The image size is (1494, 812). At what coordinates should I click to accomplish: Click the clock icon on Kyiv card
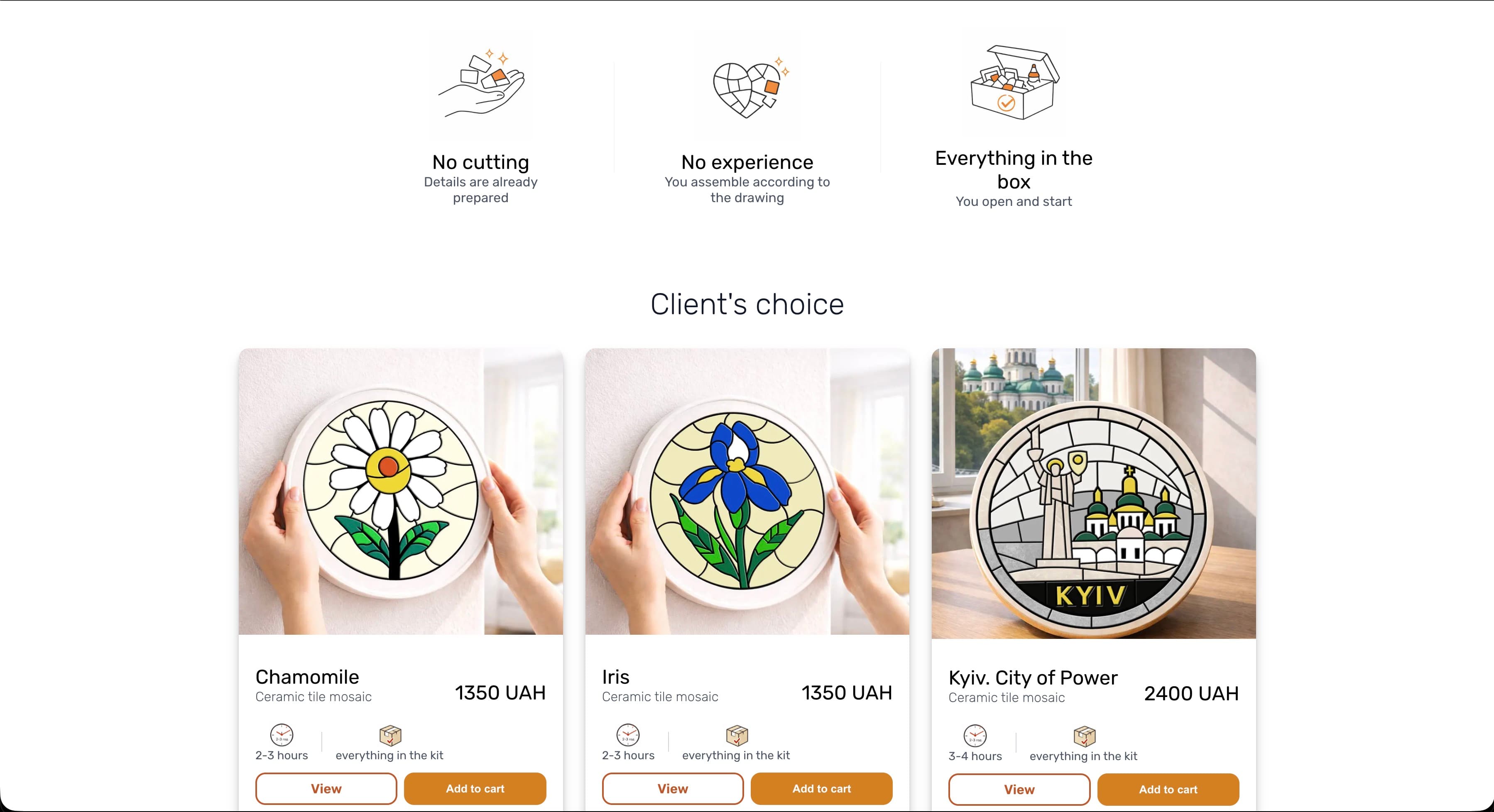(x=975, y=736)
